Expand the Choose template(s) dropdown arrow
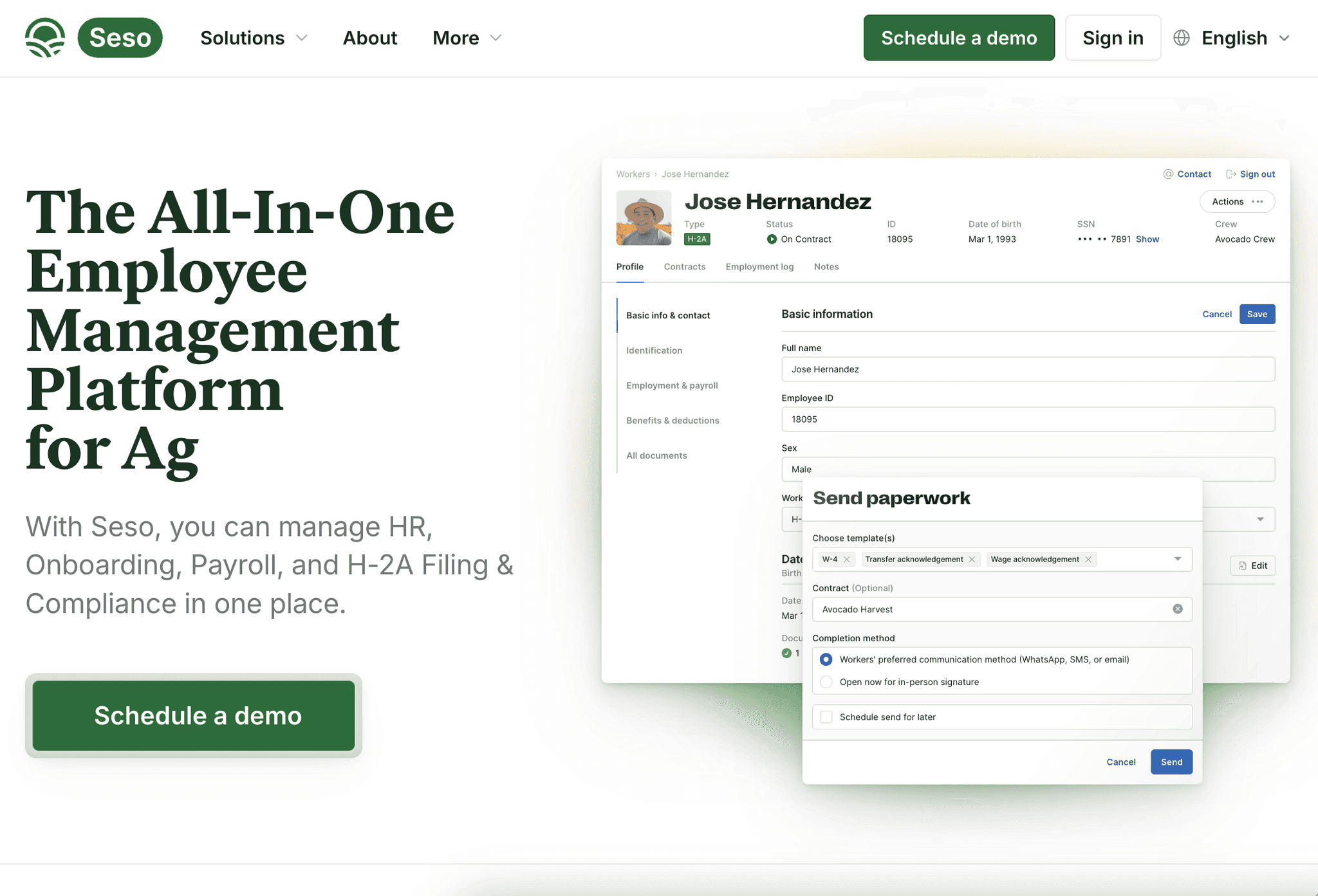Screen dimensions: 1318x896 1177,559
